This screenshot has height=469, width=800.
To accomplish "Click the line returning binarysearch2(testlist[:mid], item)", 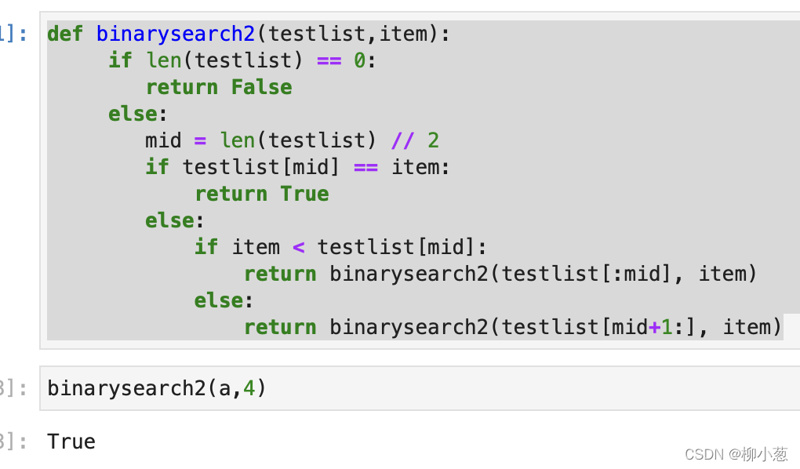I will coord(500,274).
